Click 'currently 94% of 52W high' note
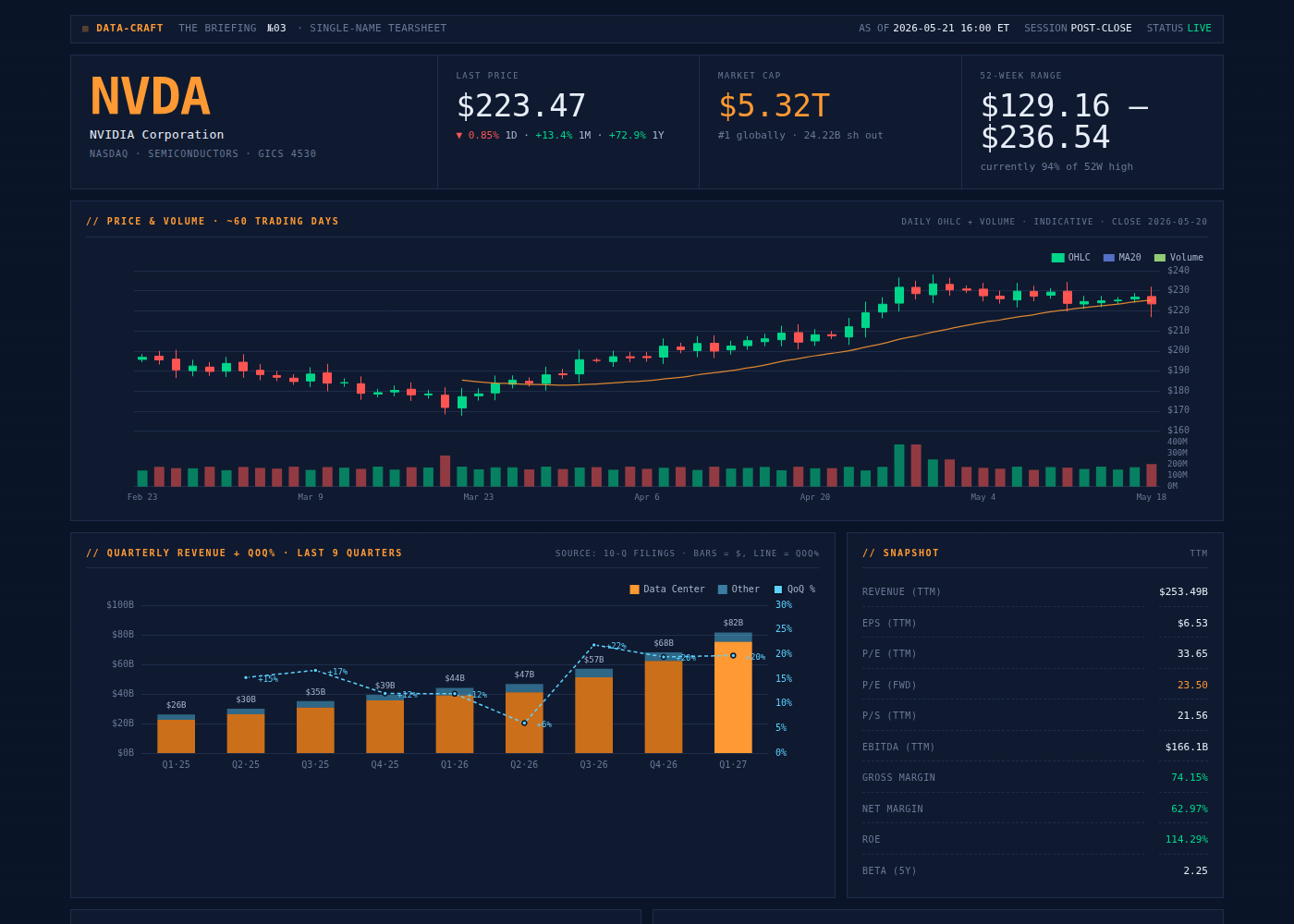The image size is (1294, 924). 1056,167
